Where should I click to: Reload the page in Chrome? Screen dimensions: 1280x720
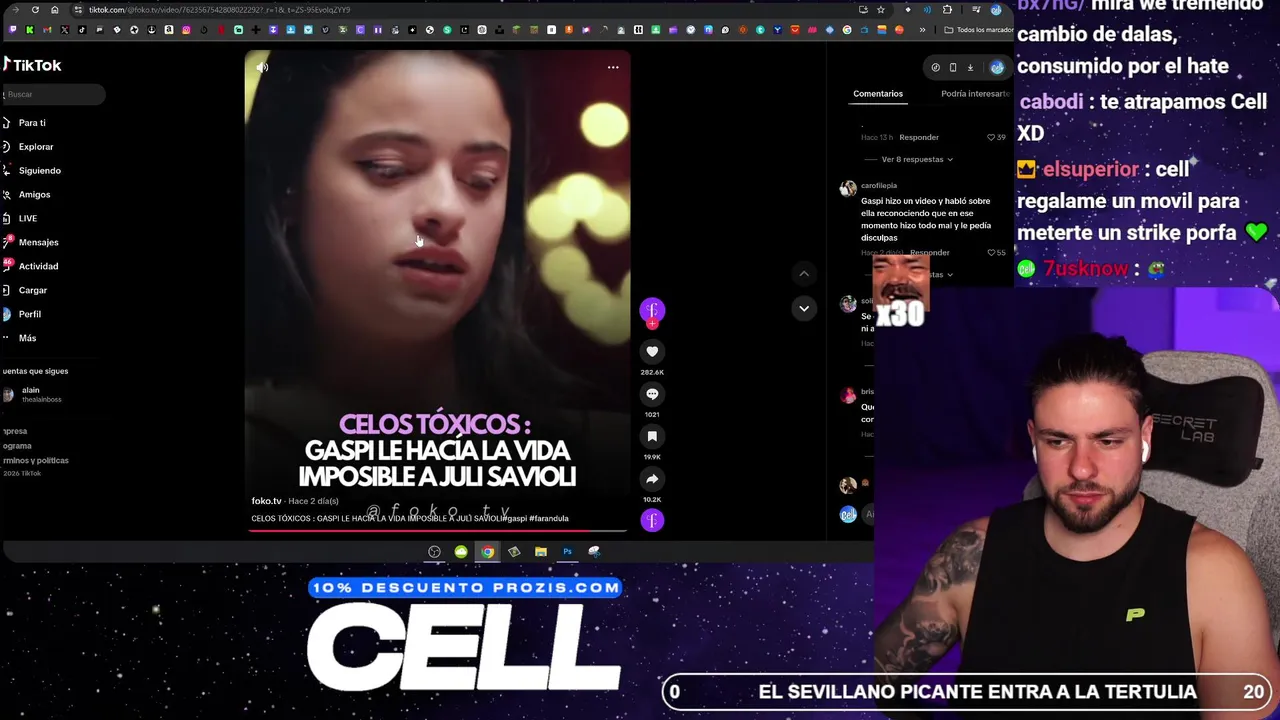[x=35, y=10]
